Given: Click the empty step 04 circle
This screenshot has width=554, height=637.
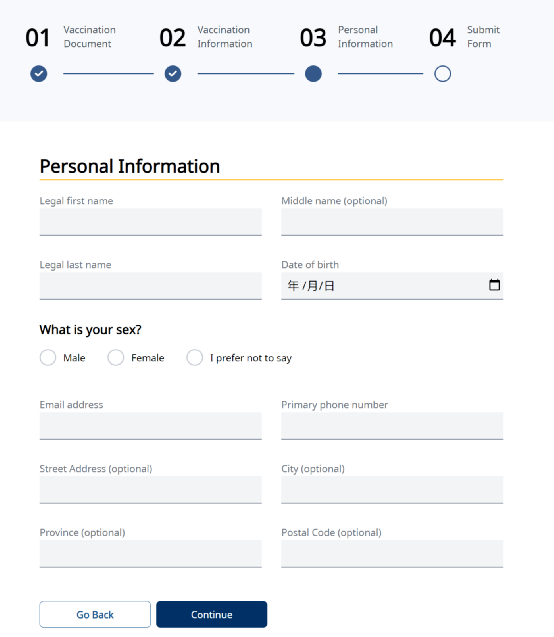Looking at the screenshot, I should pos(442,74).
